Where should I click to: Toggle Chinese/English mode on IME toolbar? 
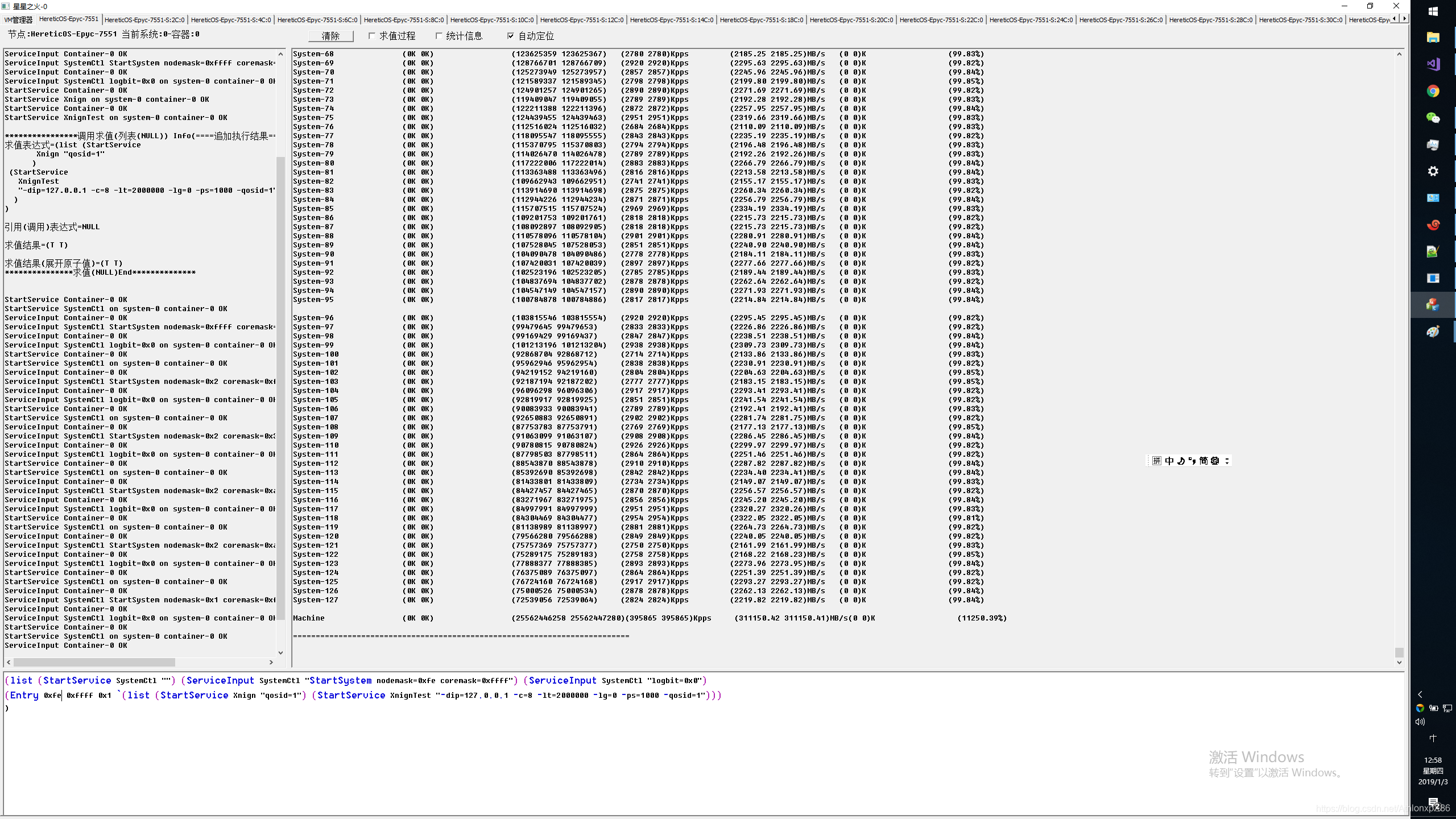[x=1169, y=461]
